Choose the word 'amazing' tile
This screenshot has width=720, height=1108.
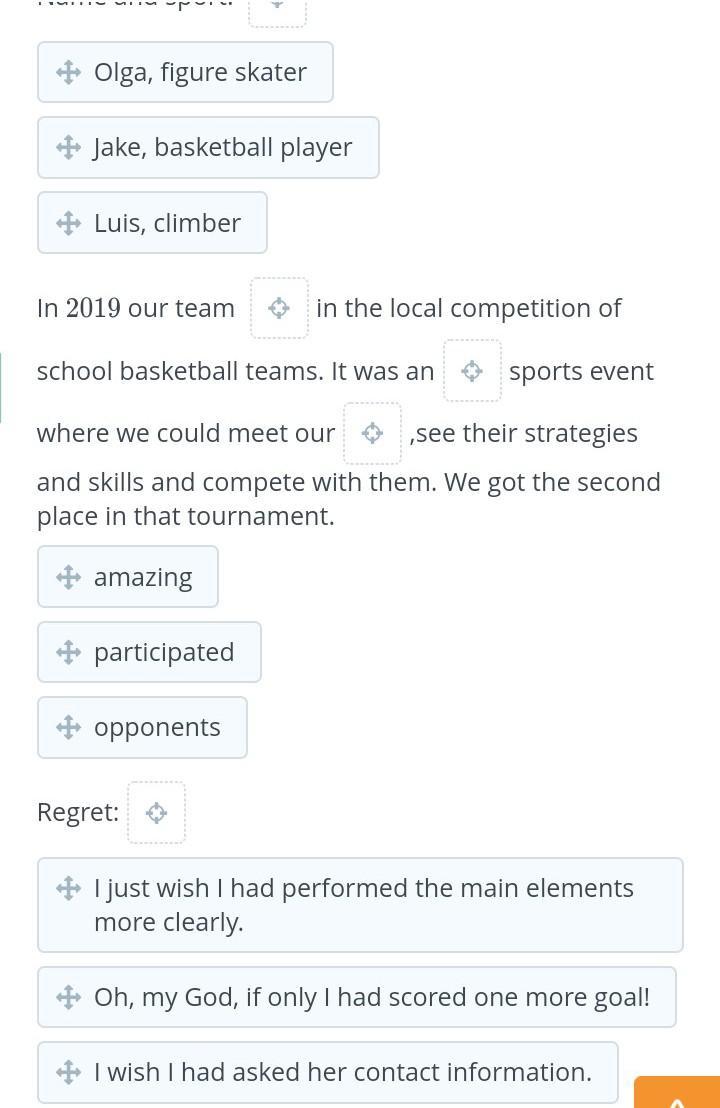click(142, 577)
